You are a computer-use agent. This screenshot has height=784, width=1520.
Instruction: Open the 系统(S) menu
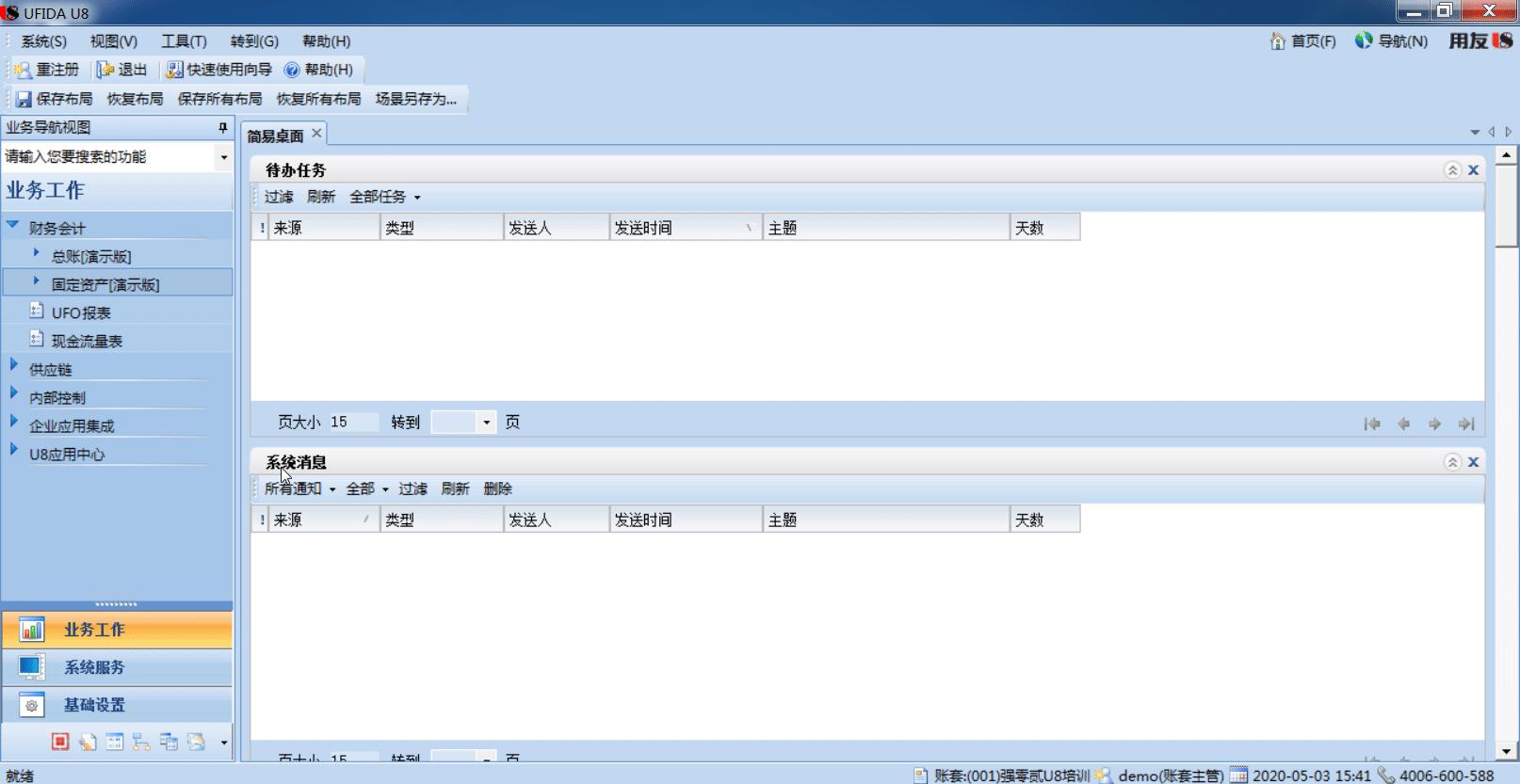pos(44,41)
